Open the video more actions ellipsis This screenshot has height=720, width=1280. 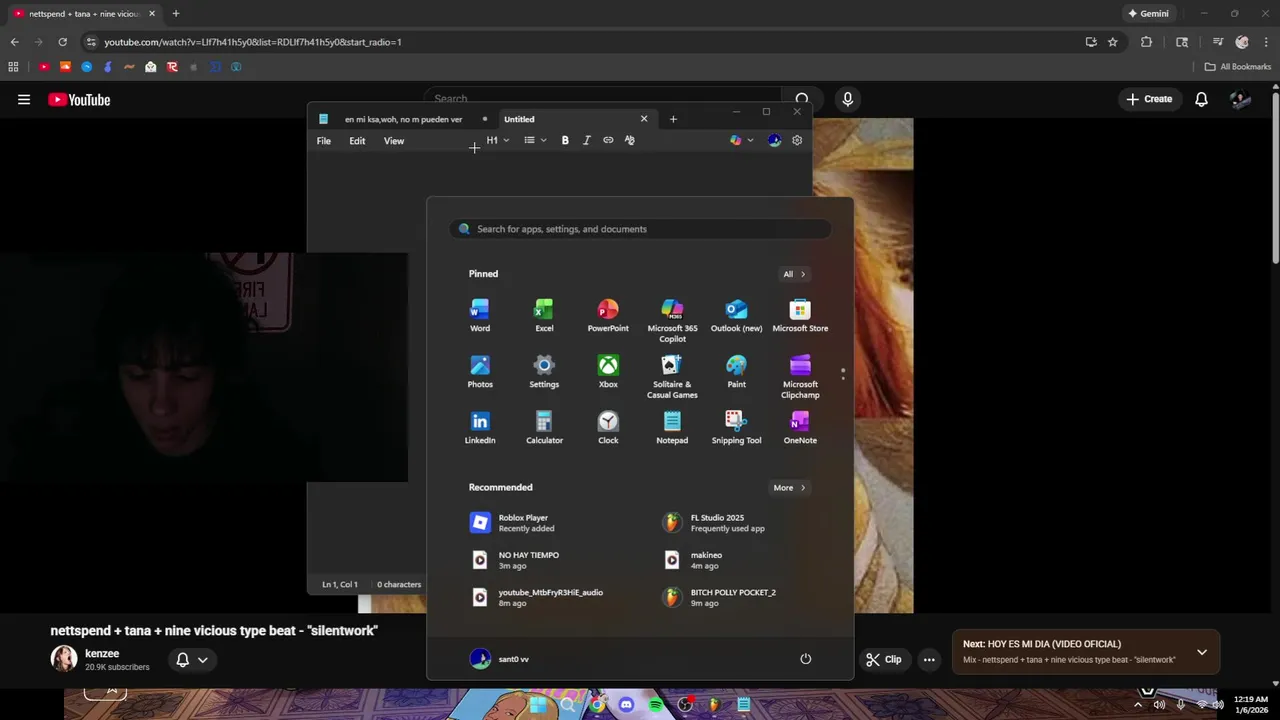929,659
